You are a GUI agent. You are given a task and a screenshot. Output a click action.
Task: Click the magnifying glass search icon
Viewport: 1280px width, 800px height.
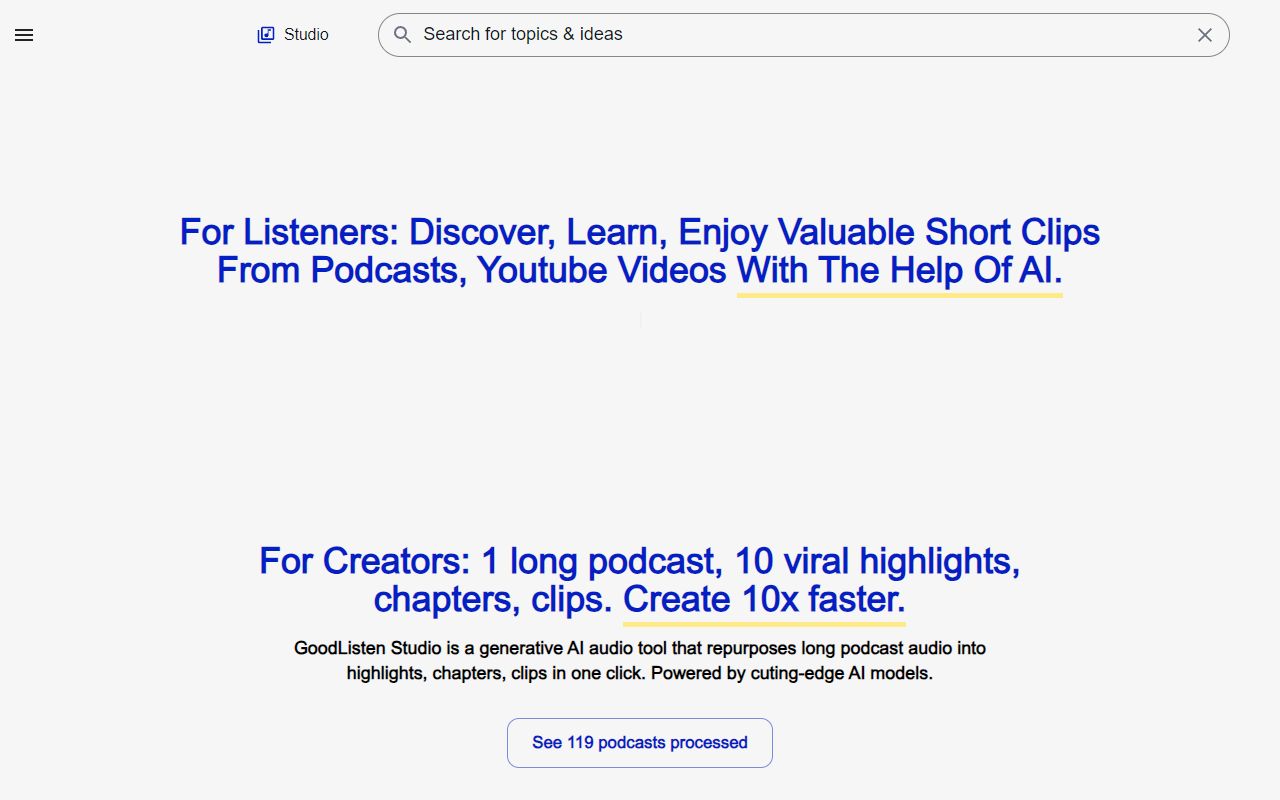tap(402, 35)
